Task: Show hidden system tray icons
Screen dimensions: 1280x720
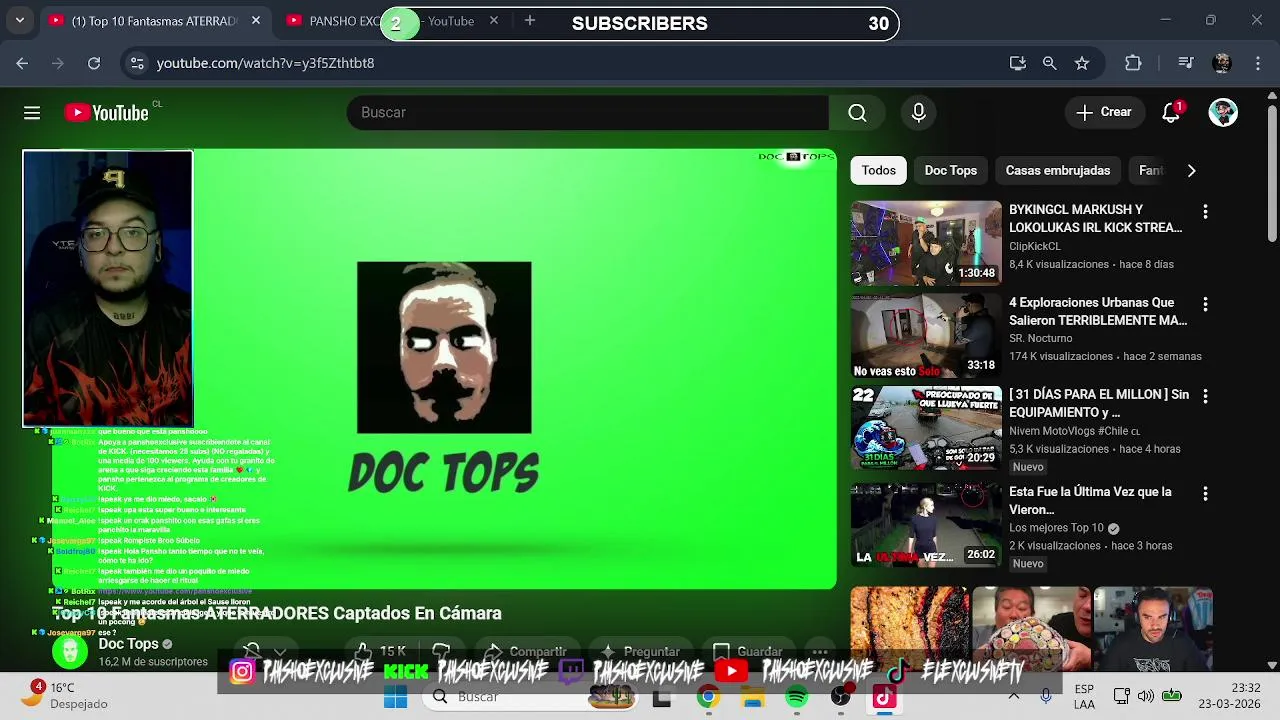Action: click(1014, 696)
